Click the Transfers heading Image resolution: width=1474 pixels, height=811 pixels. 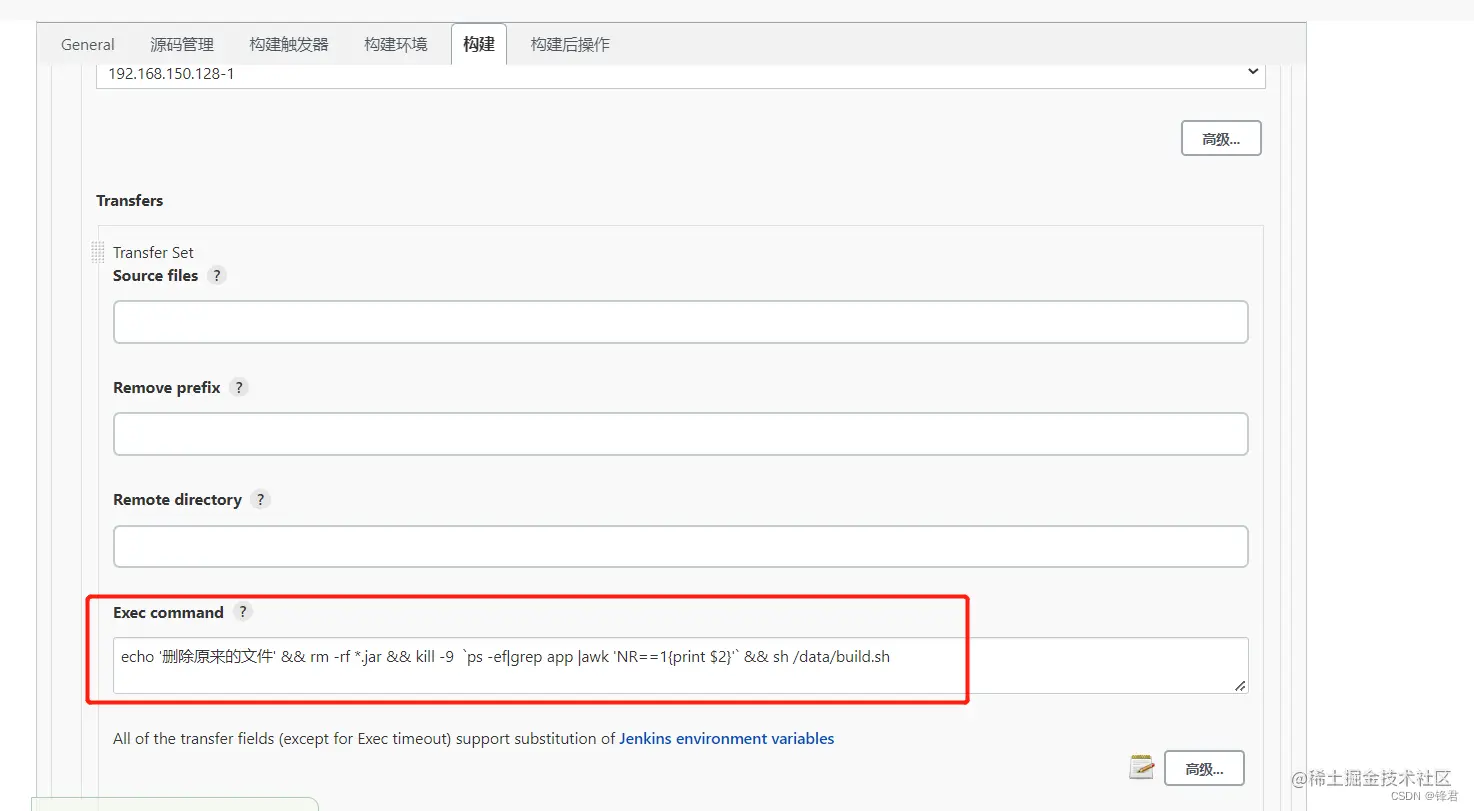click(129, 200)
